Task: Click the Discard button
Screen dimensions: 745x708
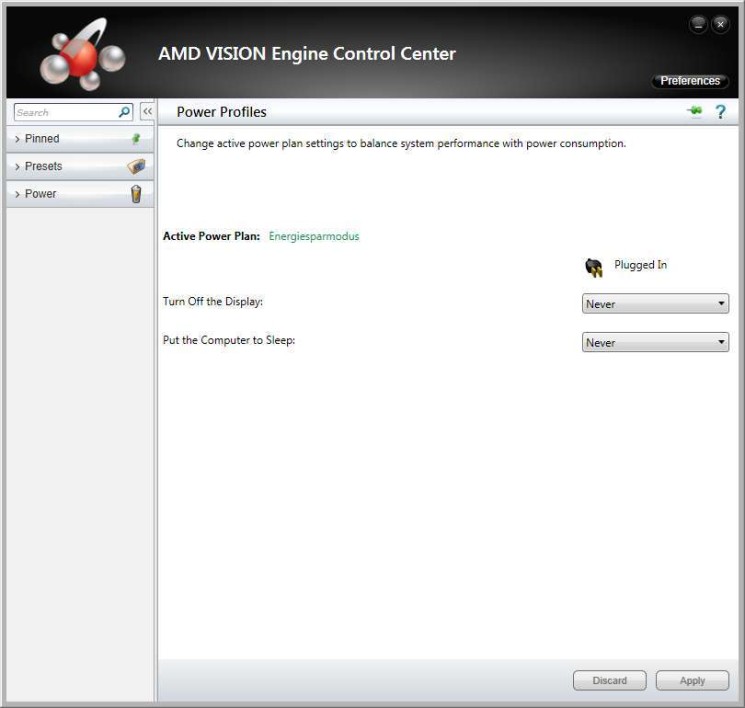Action: (610, 680)
